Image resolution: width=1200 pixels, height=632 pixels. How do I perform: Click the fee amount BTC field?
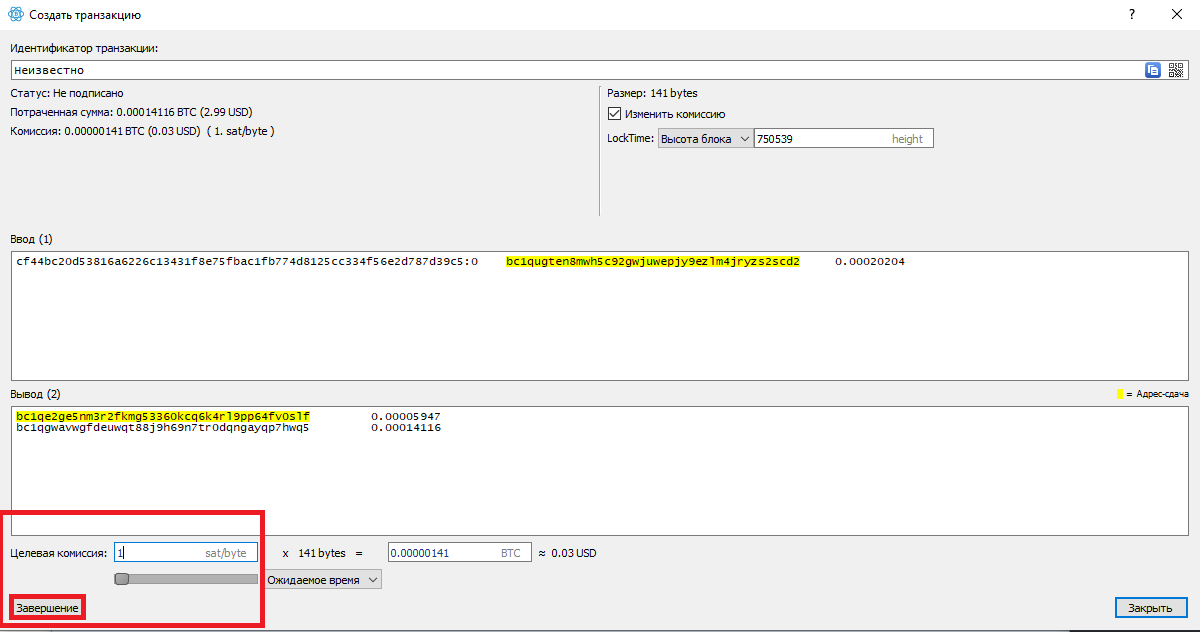click(440, 553)
